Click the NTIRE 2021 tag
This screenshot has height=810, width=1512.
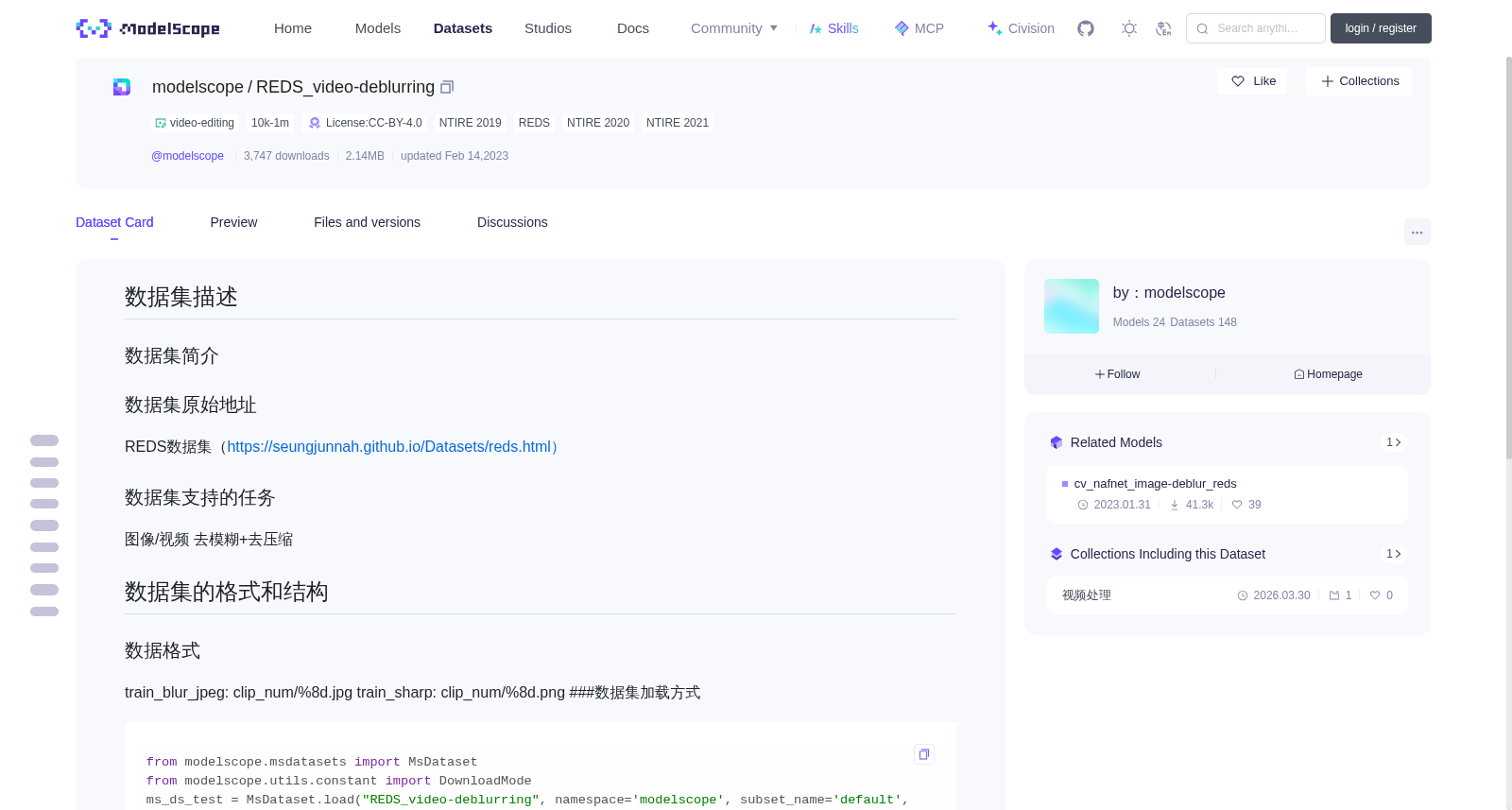[x=678, y=123]
